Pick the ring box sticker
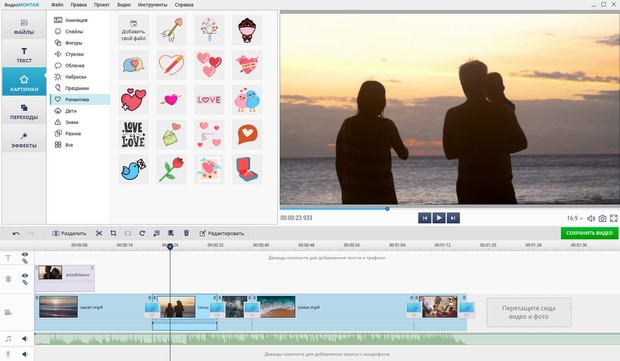This screenshot has height=361, width=620. (247, 169)
